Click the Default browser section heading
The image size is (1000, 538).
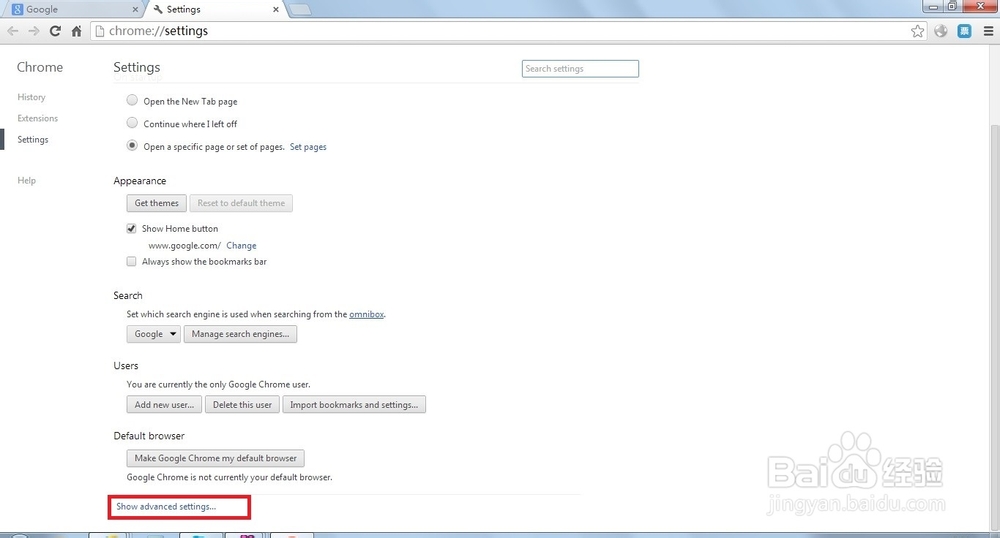(149, 436)
